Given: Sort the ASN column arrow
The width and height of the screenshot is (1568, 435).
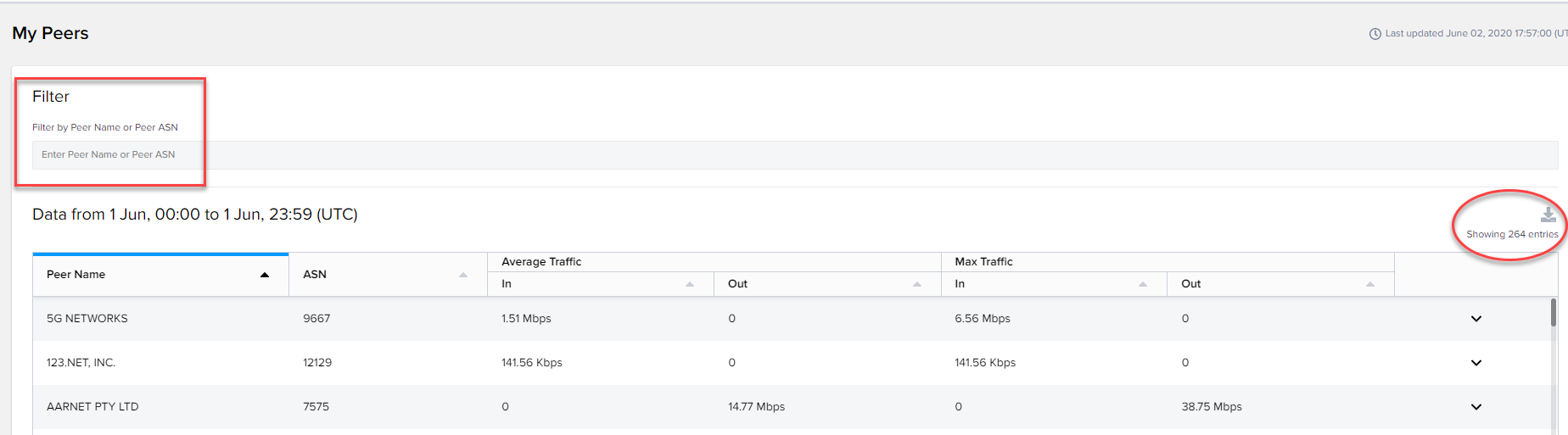Looking at the screenshot, I should pyautogui.click(x=463, y=275).
